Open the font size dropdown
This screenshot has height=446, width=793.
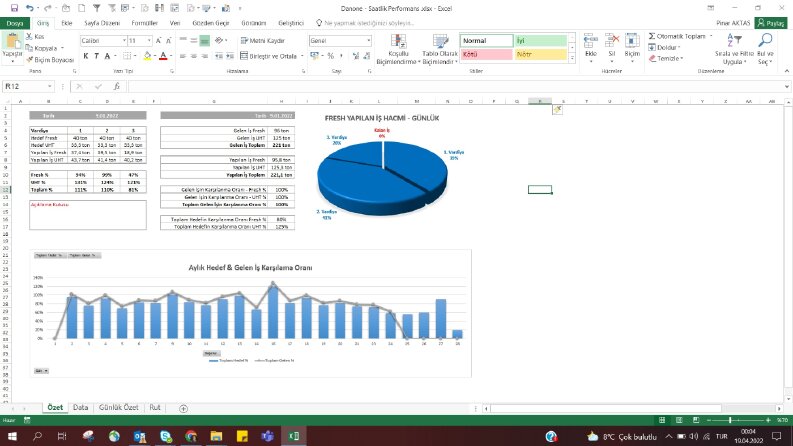coord(149,40)
